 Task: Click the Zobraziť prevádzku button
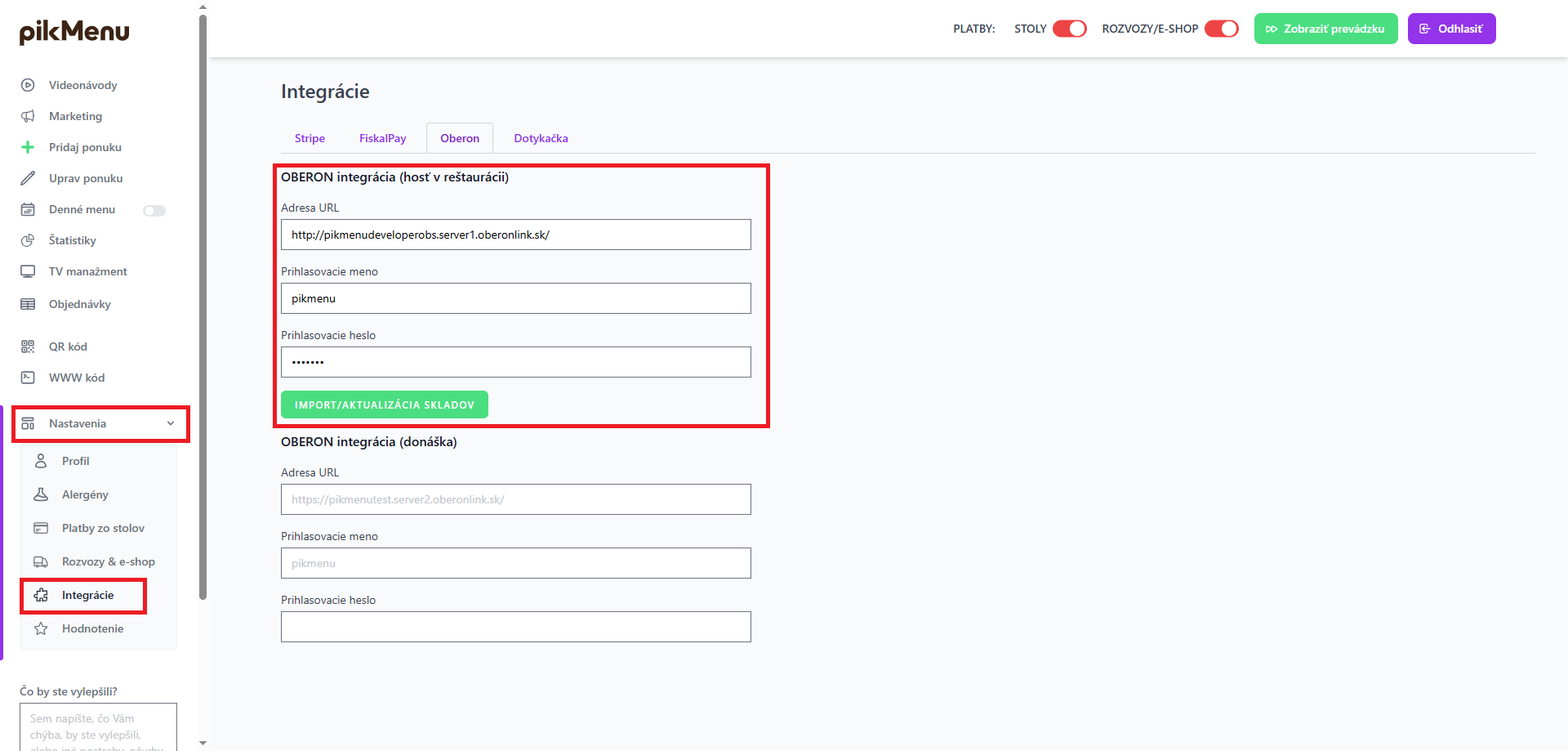(x=1325, y=29)
